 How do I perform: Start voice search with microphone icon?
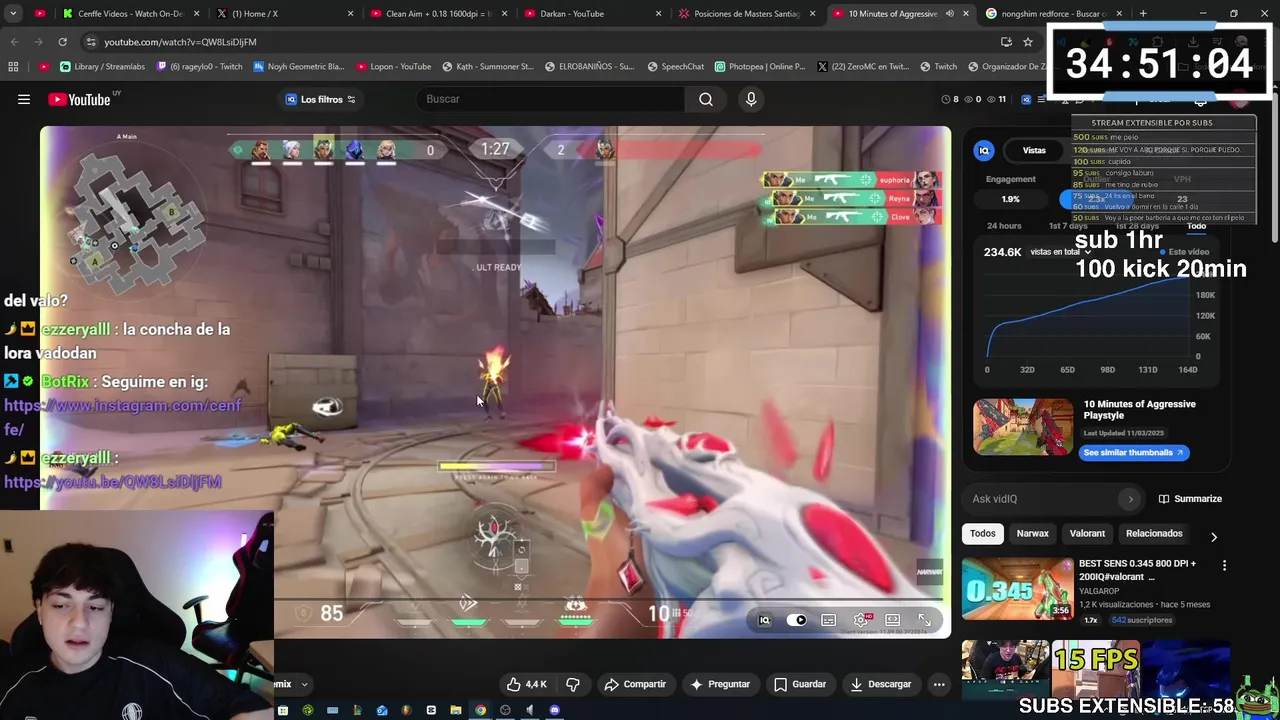point(751,99)
